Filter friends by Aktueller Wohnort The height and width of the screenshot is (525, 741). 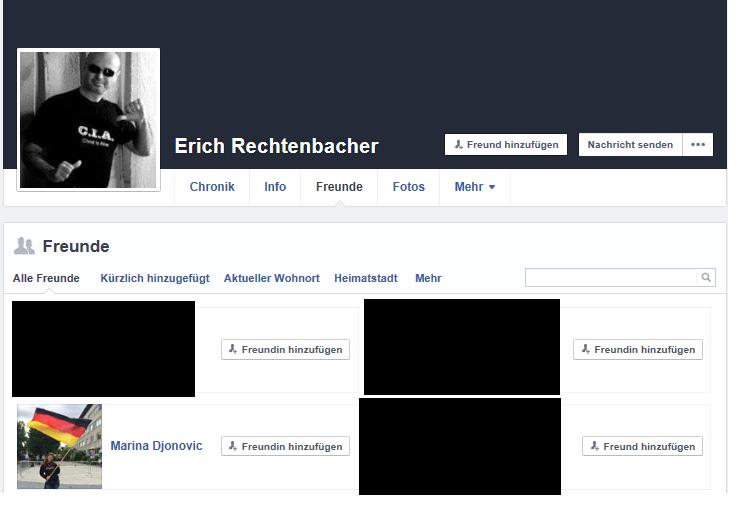(x=272, y=279)
